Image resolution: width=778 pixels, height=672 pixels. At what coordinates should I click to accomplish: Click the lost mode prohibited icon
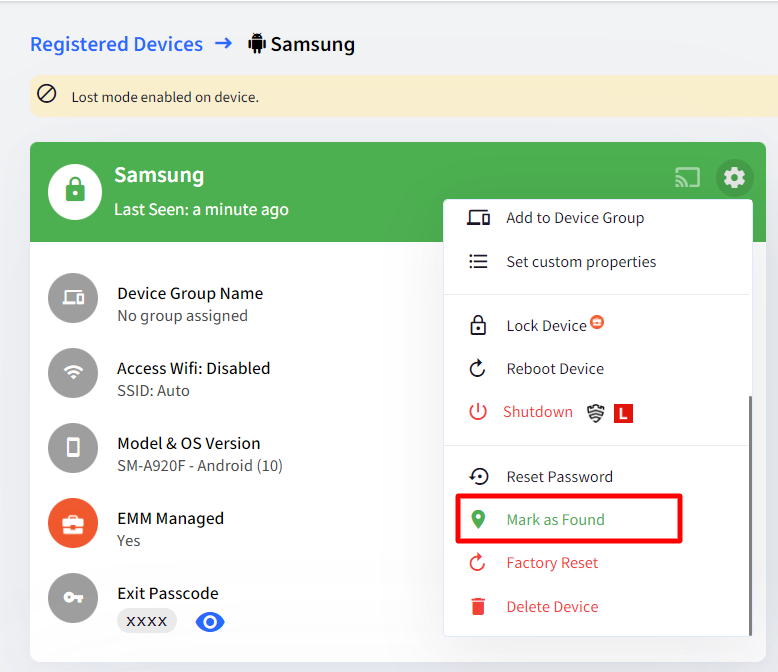pyautogui.click(x=47, y=94)
